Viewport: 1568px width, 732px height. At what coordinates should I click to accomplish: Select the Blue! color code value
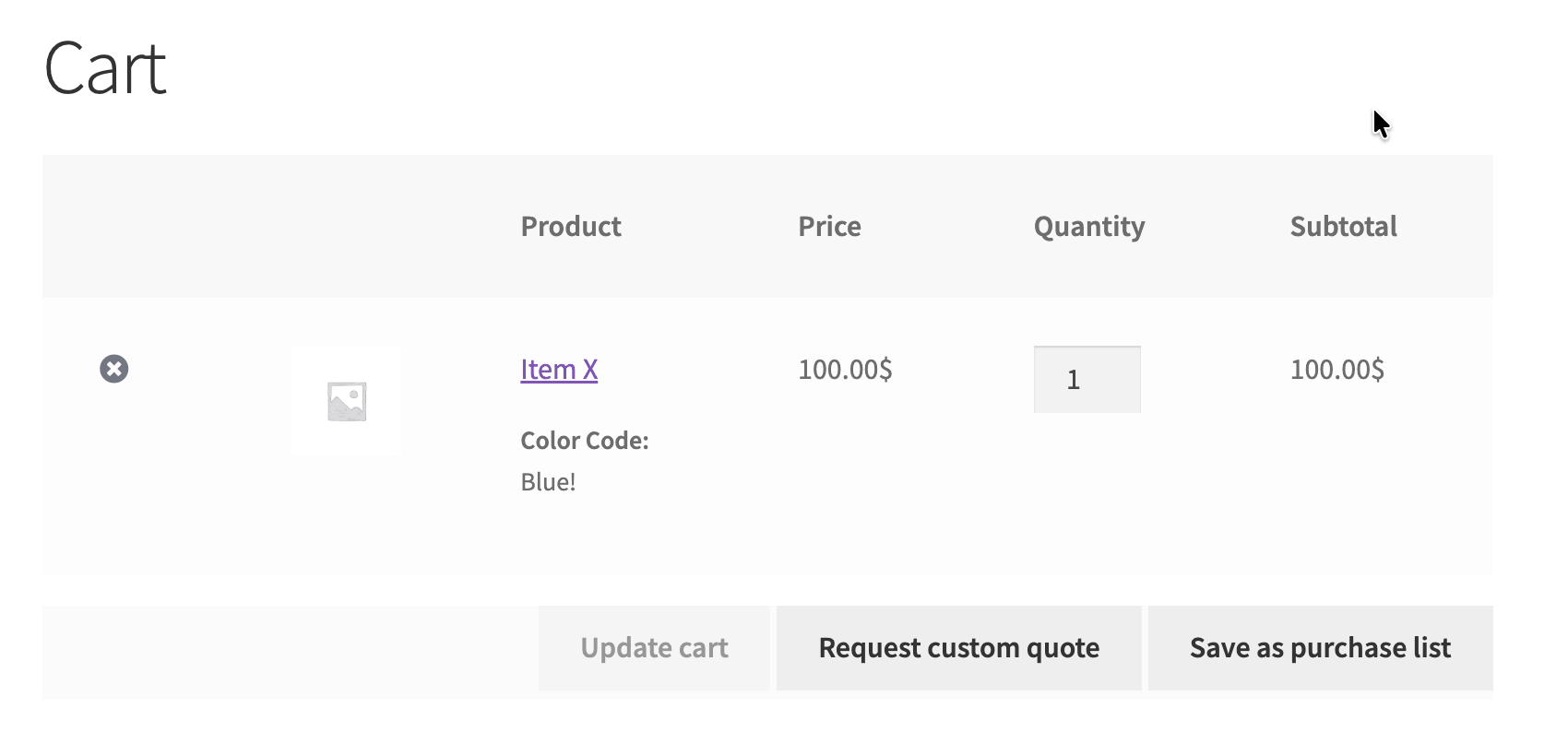548,482
